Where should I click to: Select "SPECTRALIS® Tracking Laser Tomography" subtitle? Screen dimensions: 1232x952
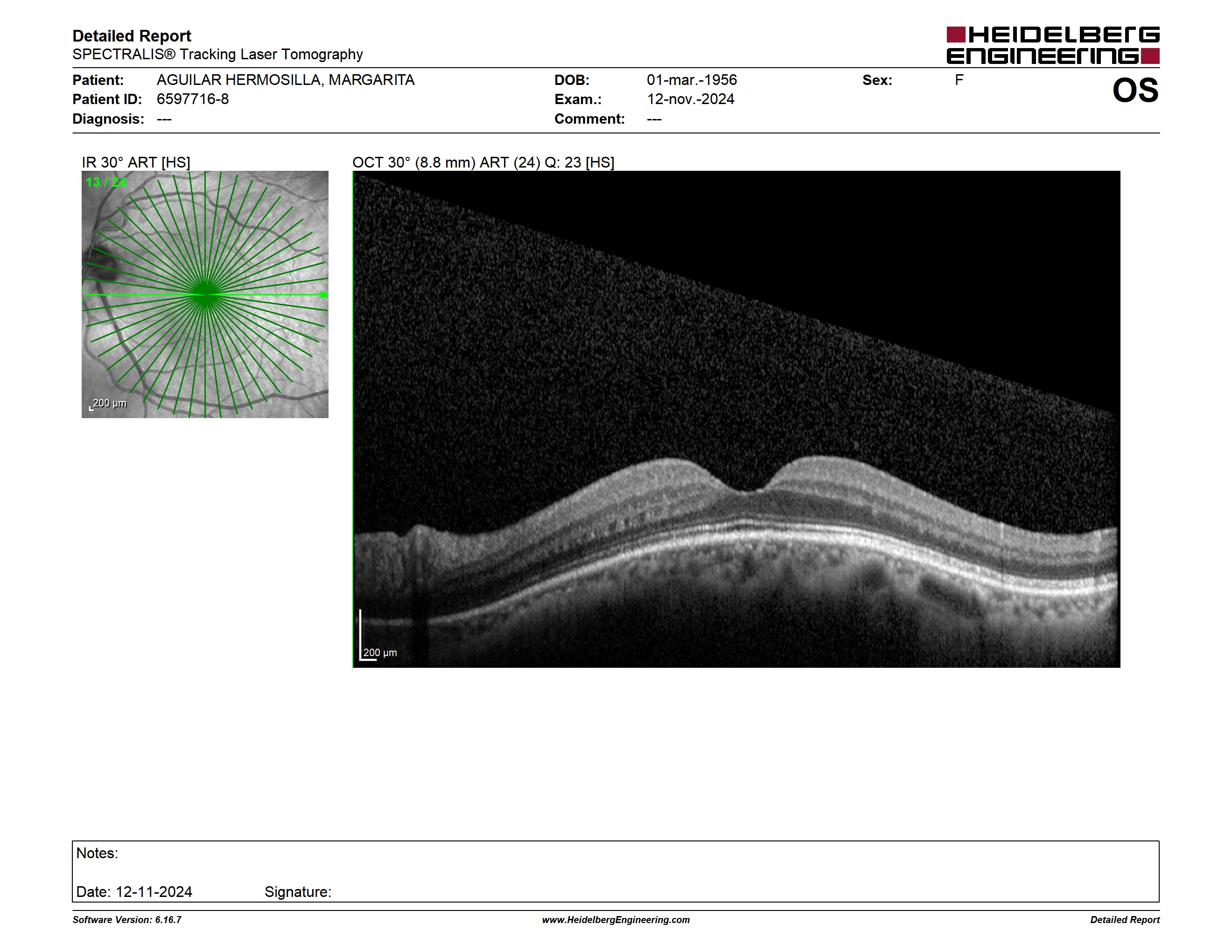pos(217,55)
